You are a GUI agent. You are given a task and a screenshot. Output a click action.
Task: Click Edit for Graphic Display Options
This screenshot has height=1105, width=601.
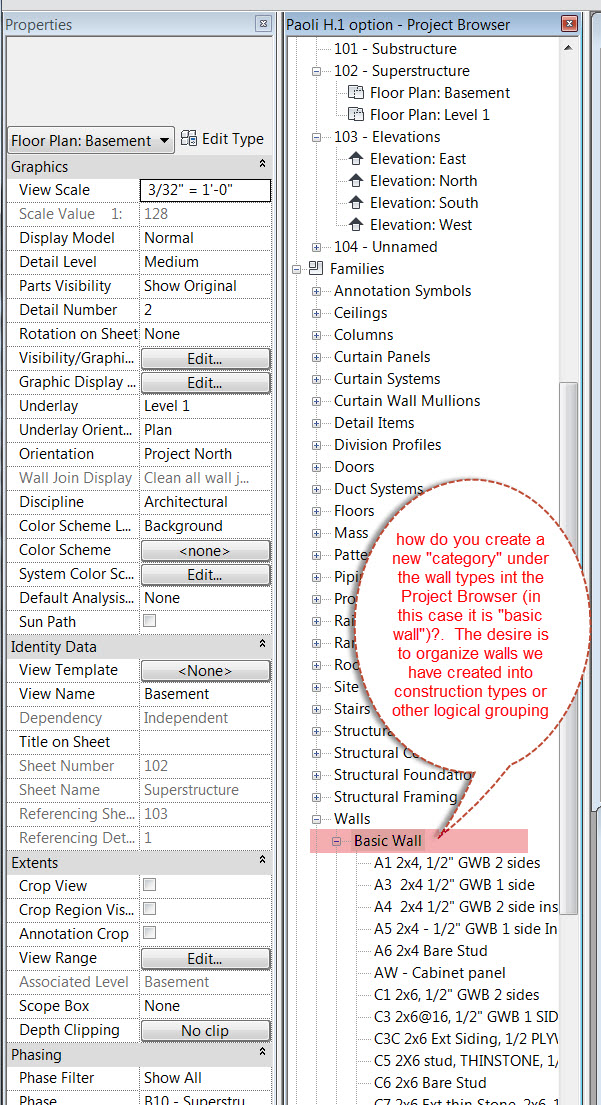coord(205,382)
